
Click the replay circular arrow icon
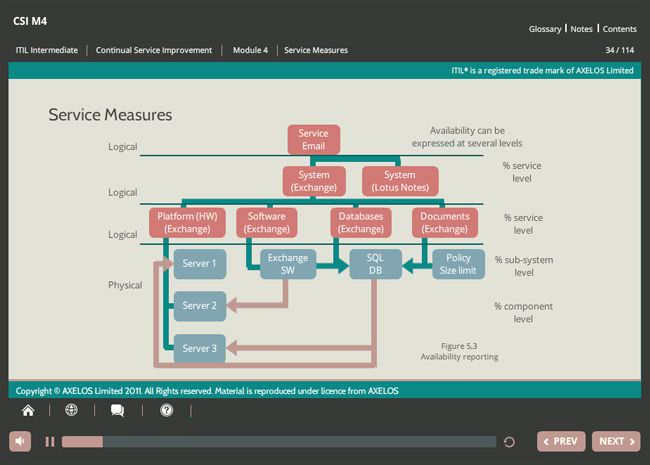(x=509, y=442)
